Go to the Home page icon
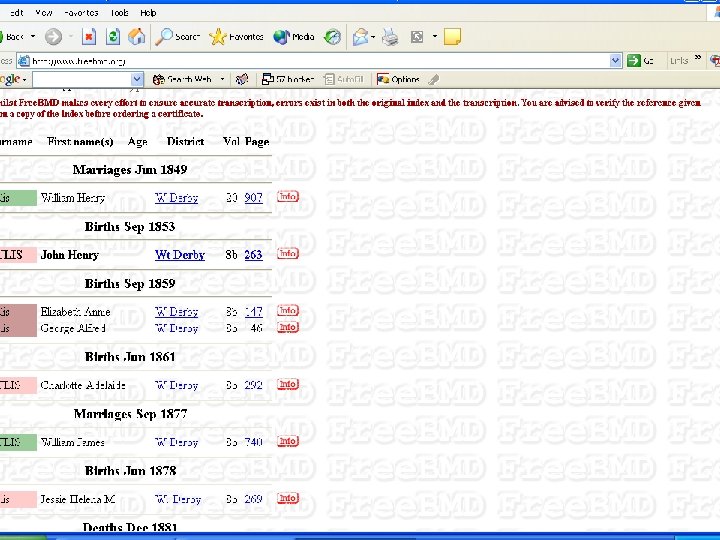 pyautogui.click(x=136, y=36)
